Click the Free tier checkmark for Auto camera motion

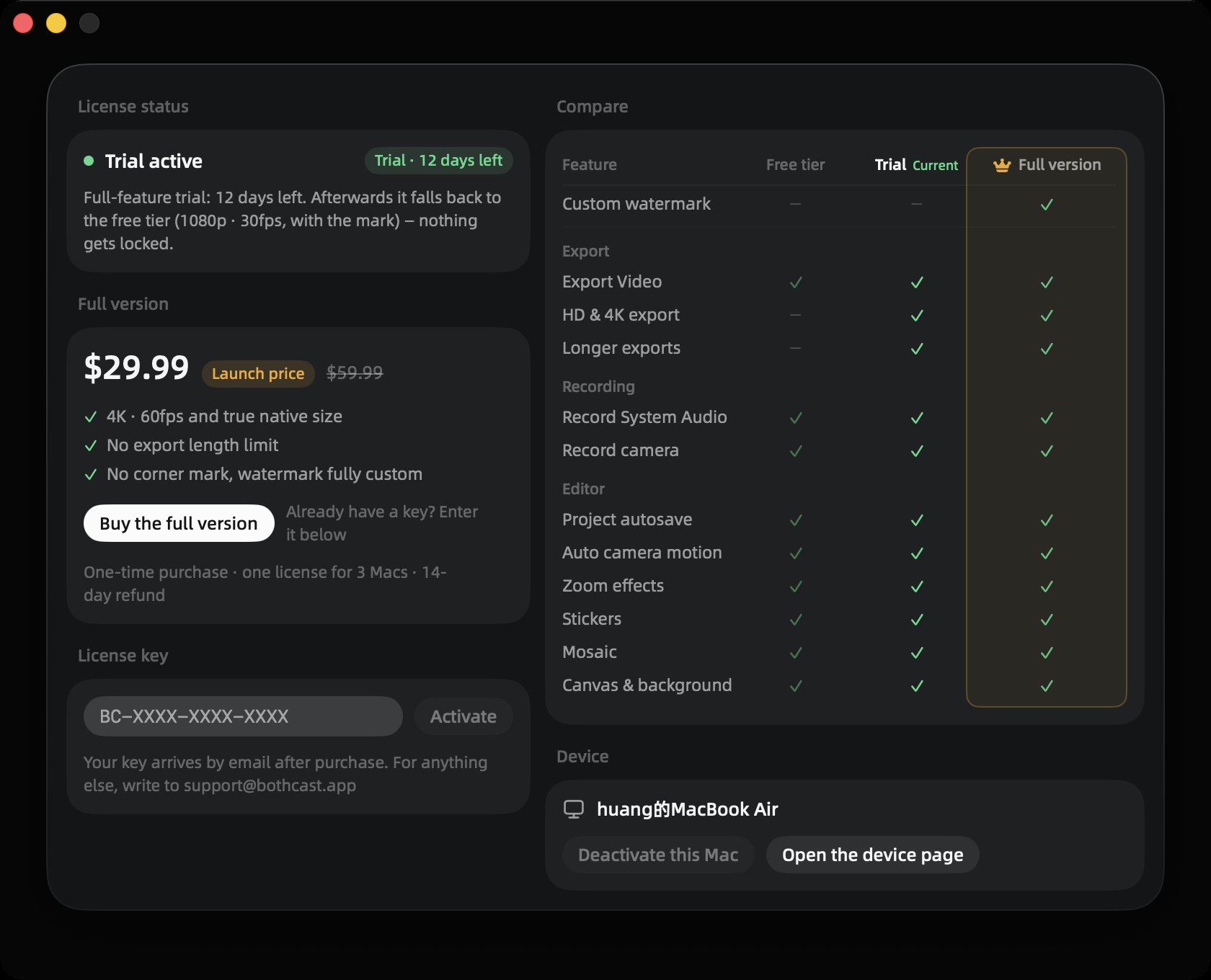coord(796,553)
